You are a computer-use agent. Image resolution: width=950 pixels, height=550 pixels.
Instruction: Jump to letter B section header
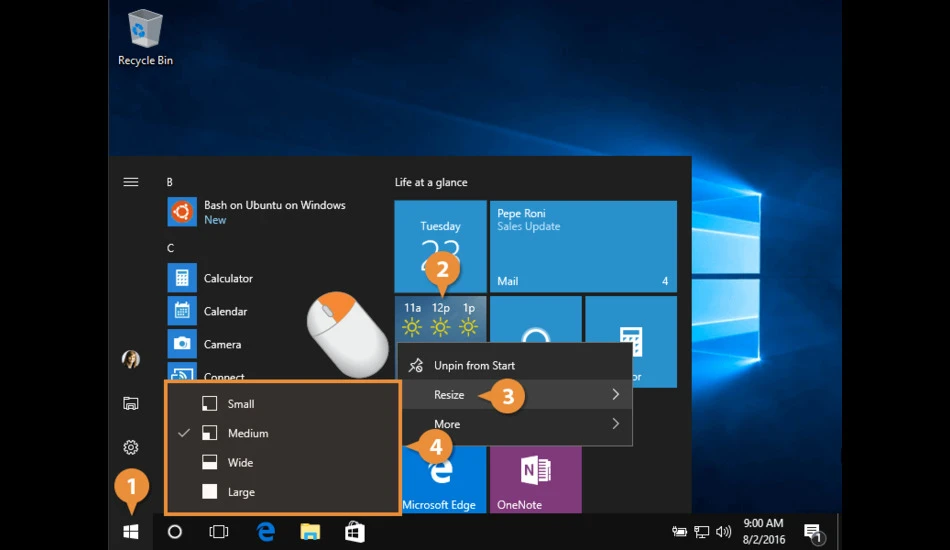pyautogui.click(x=170, y=182)
